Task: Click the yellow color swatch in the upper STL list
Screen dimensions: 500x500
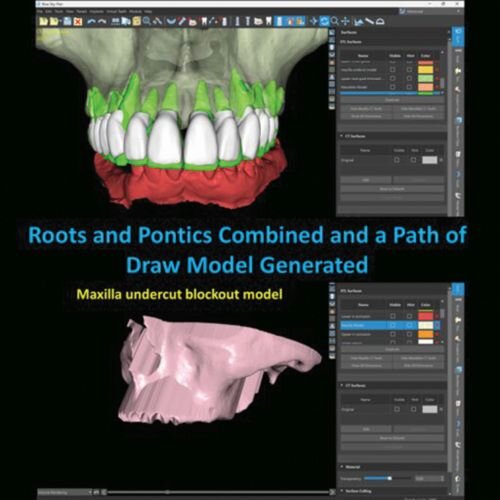Action: 426,70
